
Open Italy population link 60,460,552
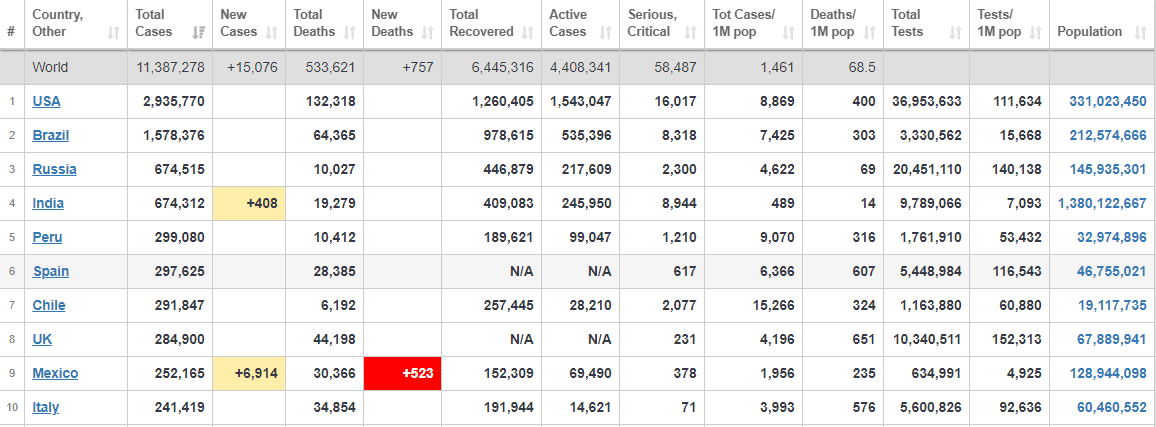1111,407
